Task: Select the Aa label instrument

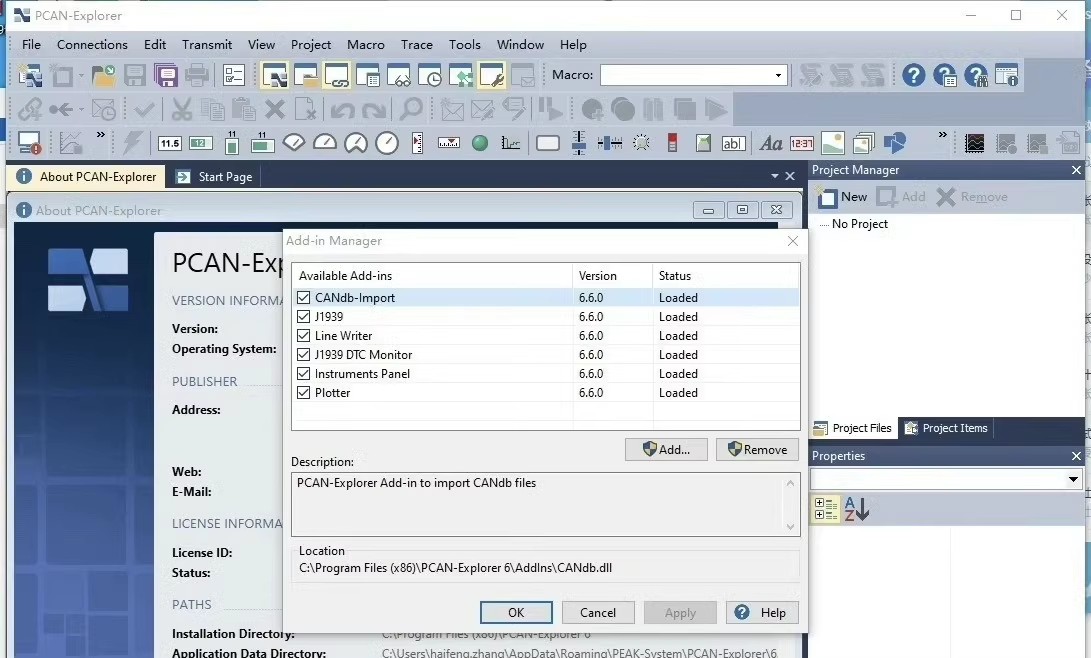Action: [x=770, y=144]
